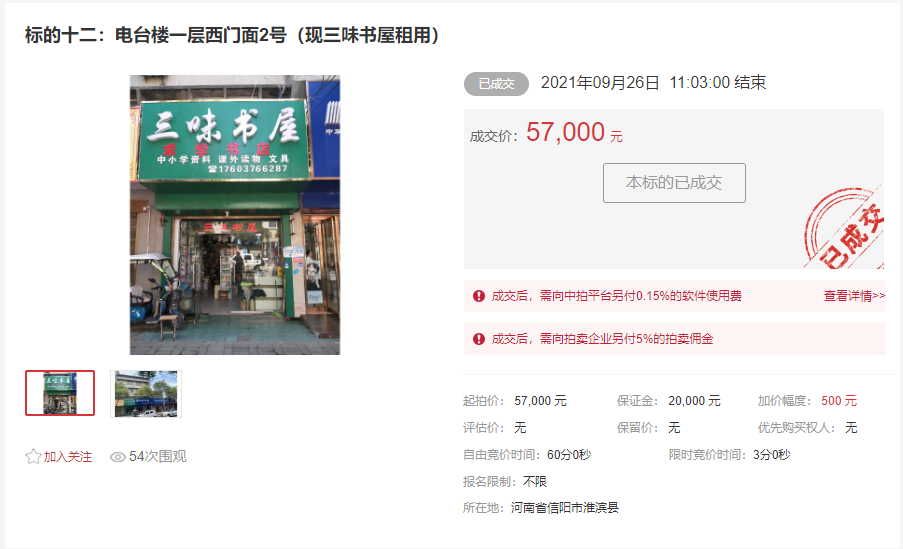Viewport: 903px width, 549px height.
Task: Click the 57,000 元 final price
Action: coord(574,132)
